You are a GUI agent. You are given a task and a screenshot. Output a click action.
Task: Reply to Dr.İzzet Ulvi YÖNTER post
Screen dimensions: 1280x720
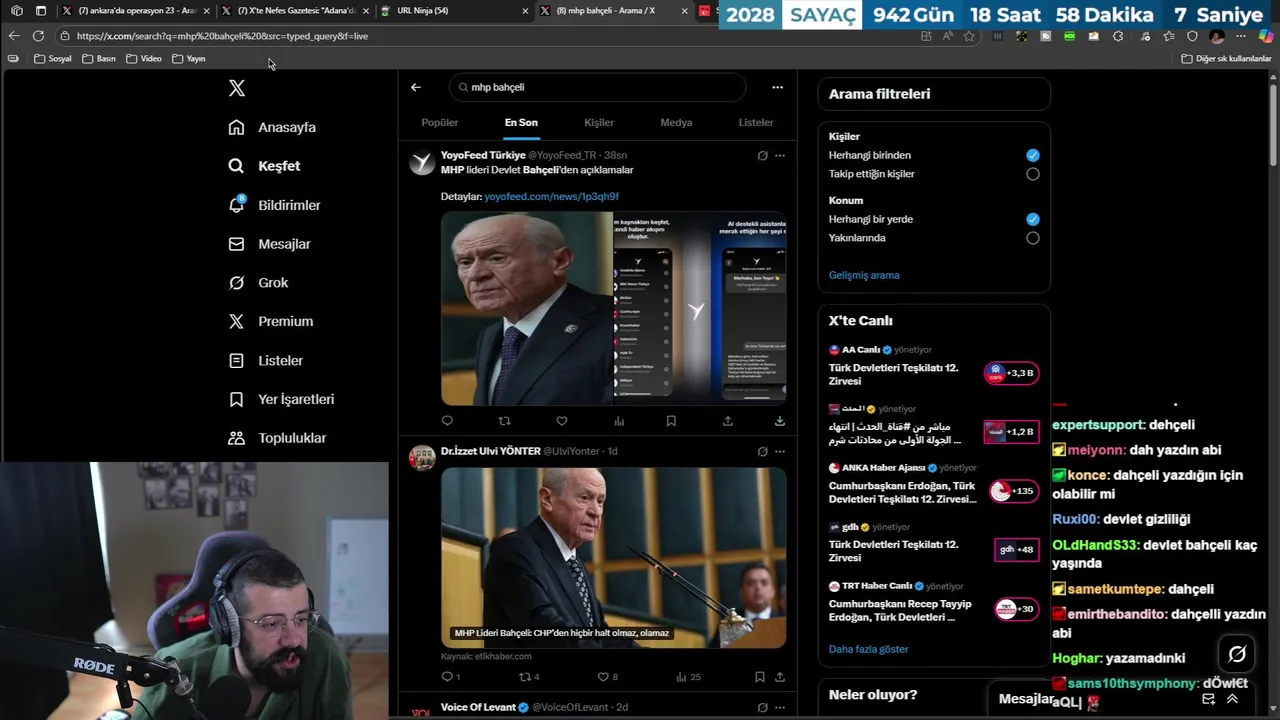pos(450,677)
